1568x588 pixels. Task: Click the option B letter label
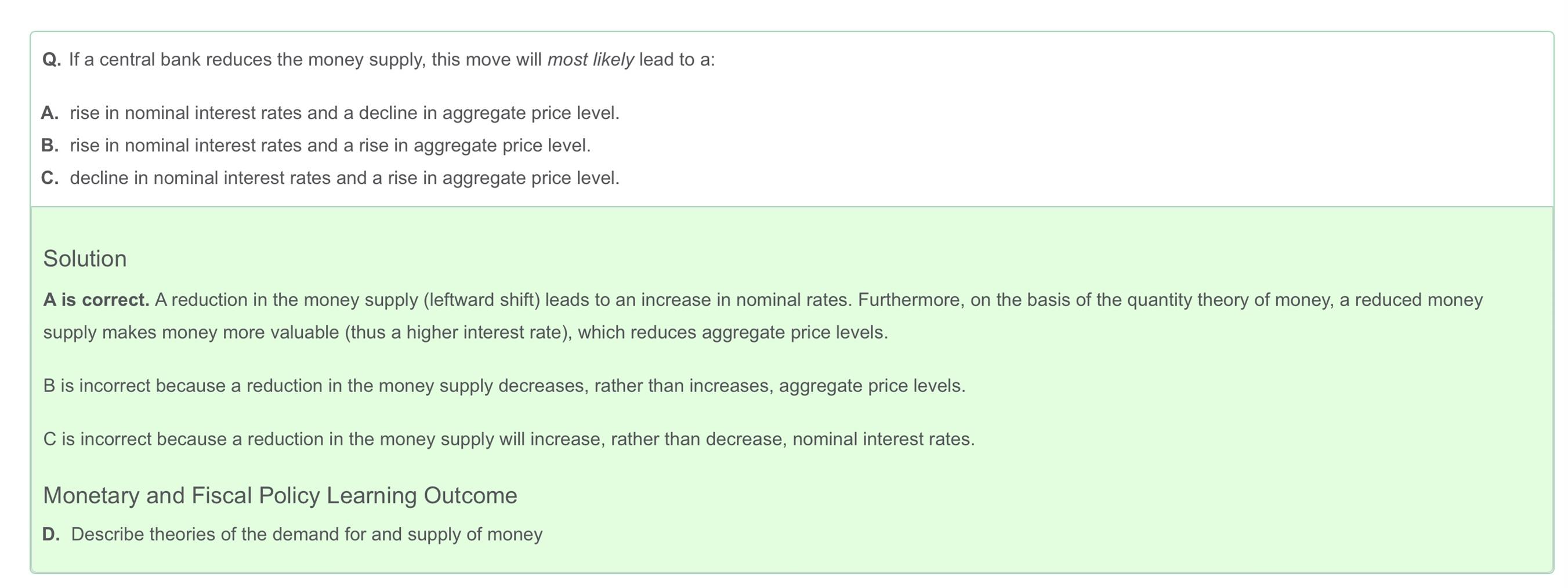click(x=50, y=146)
